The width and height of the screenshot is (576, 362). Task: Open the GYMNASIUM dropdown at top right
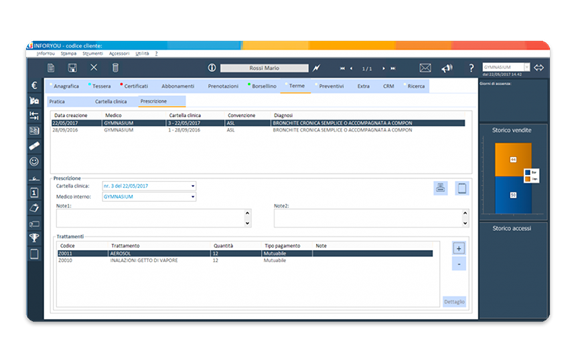(x=527, y=67)
